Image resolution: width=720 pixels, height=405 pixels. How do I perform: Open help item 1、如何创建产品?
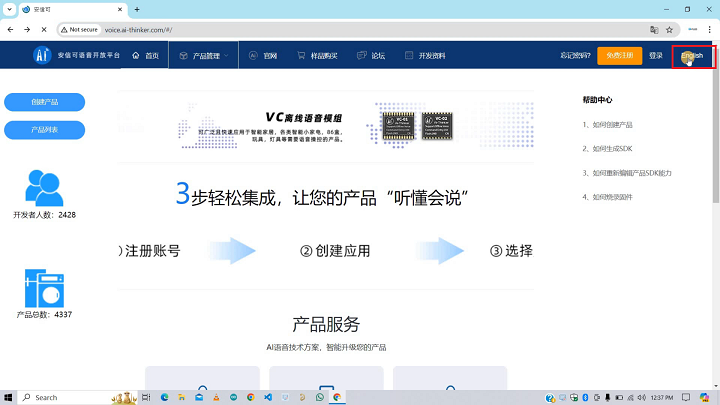(x=608, y=125)
